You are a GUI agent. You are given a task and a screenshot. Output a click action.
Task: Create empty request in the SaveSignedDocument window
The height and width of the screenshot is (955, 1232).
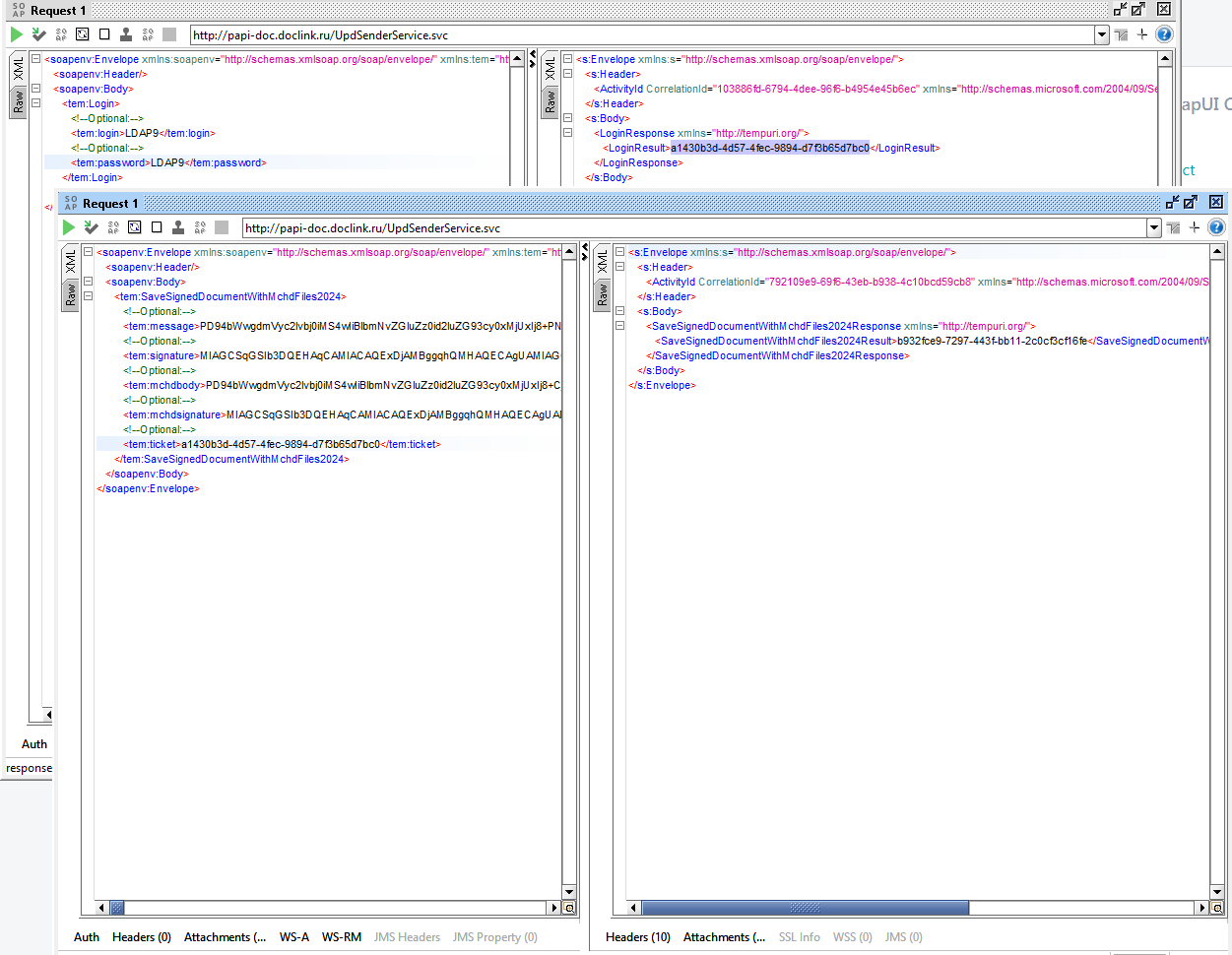coord(157,227)
